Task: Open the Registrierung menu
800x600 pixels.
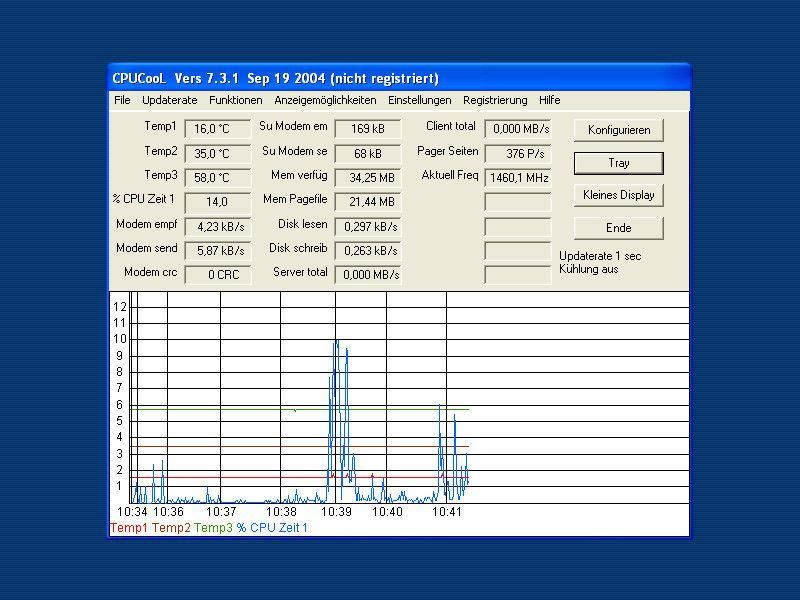Action: pyautogui.click(x=495, y=100)
